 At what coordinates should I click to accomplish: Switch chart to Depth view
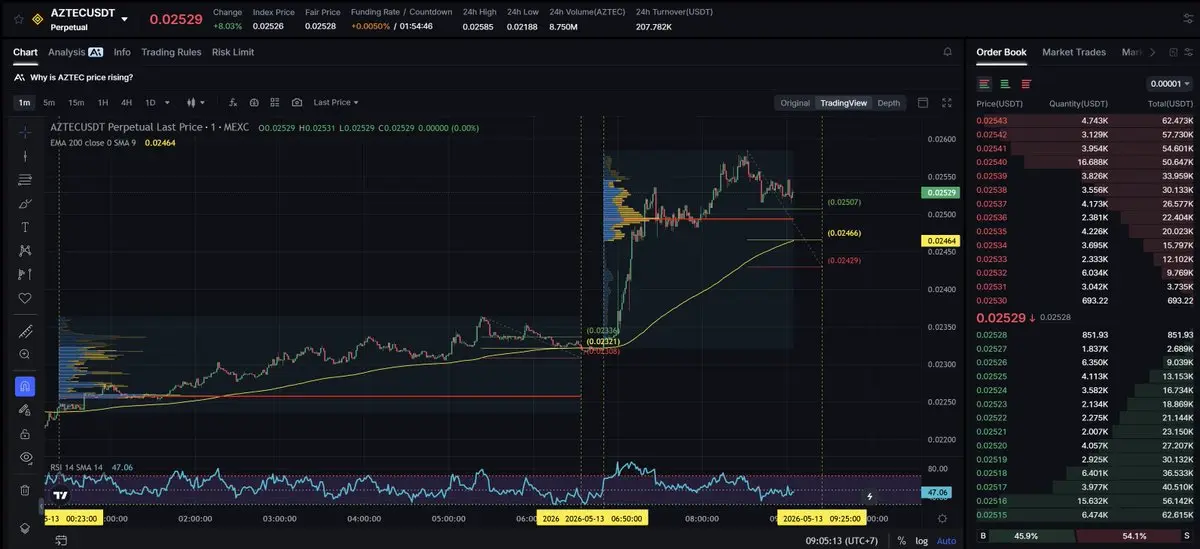pos(888,103)
